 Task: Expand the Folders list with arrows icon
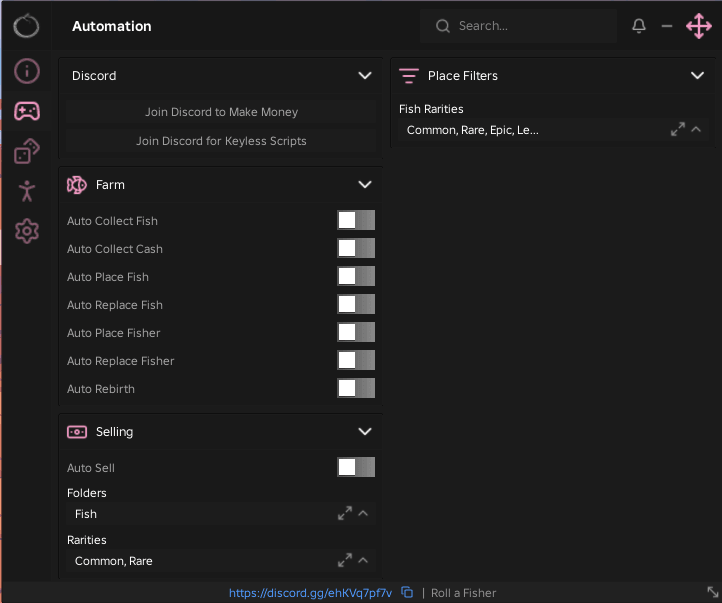coord(345,513)
